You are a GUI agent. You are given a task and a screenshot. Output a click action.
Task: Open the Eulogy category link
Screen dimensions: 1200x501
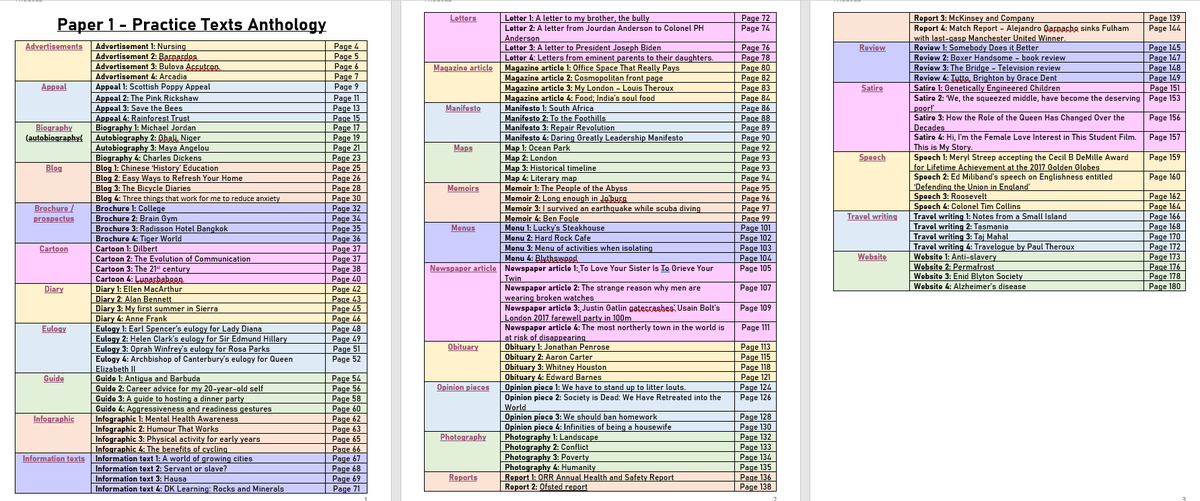pos(54,328)
